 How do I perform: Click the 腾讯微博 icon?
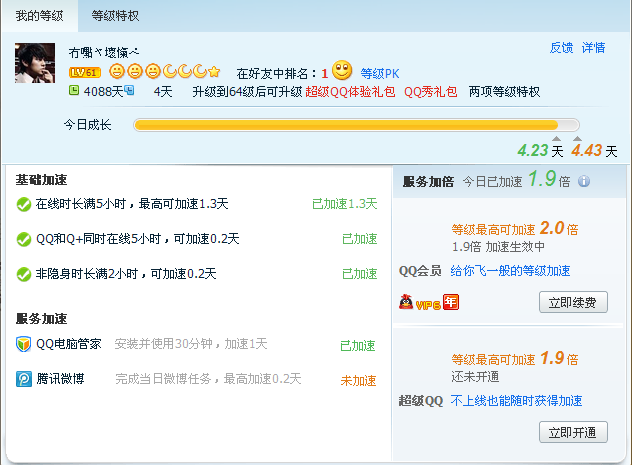click(24, 379)
